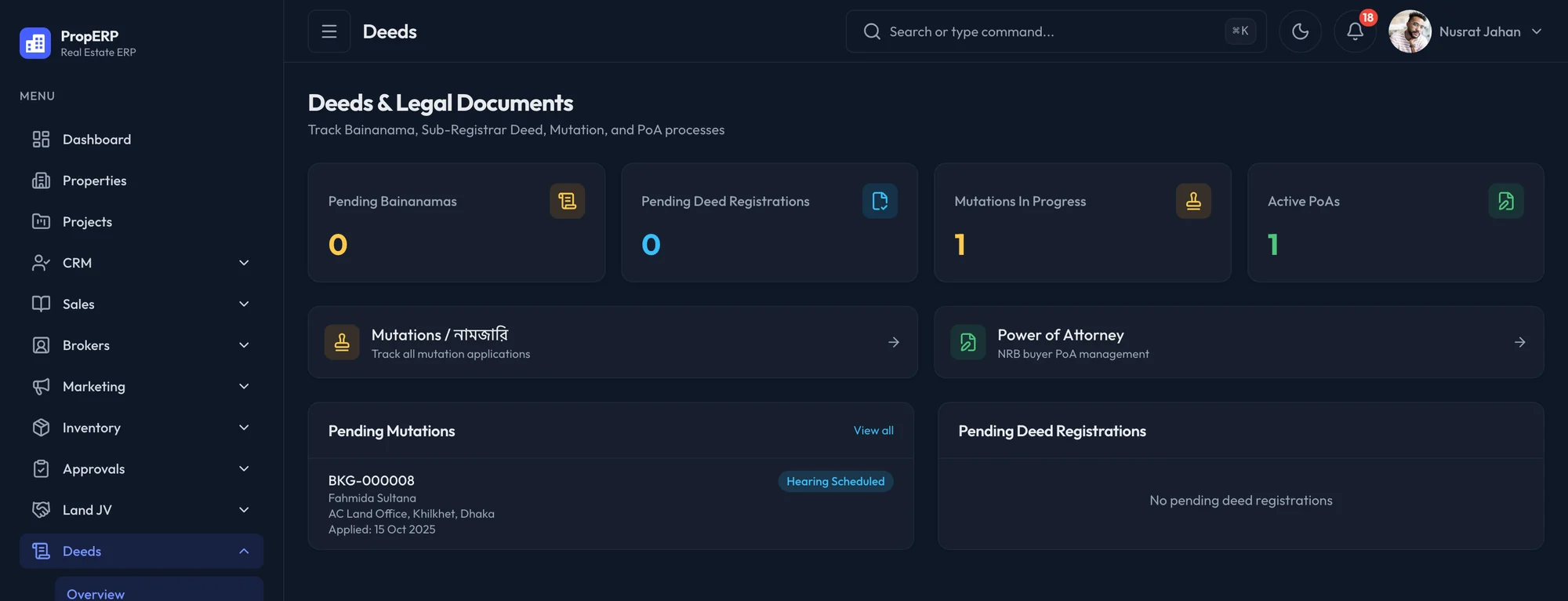The height and width of the screenshot is (601, 1568).
Task: Expand the CRM menu chevron
Action: coord(244,263)
